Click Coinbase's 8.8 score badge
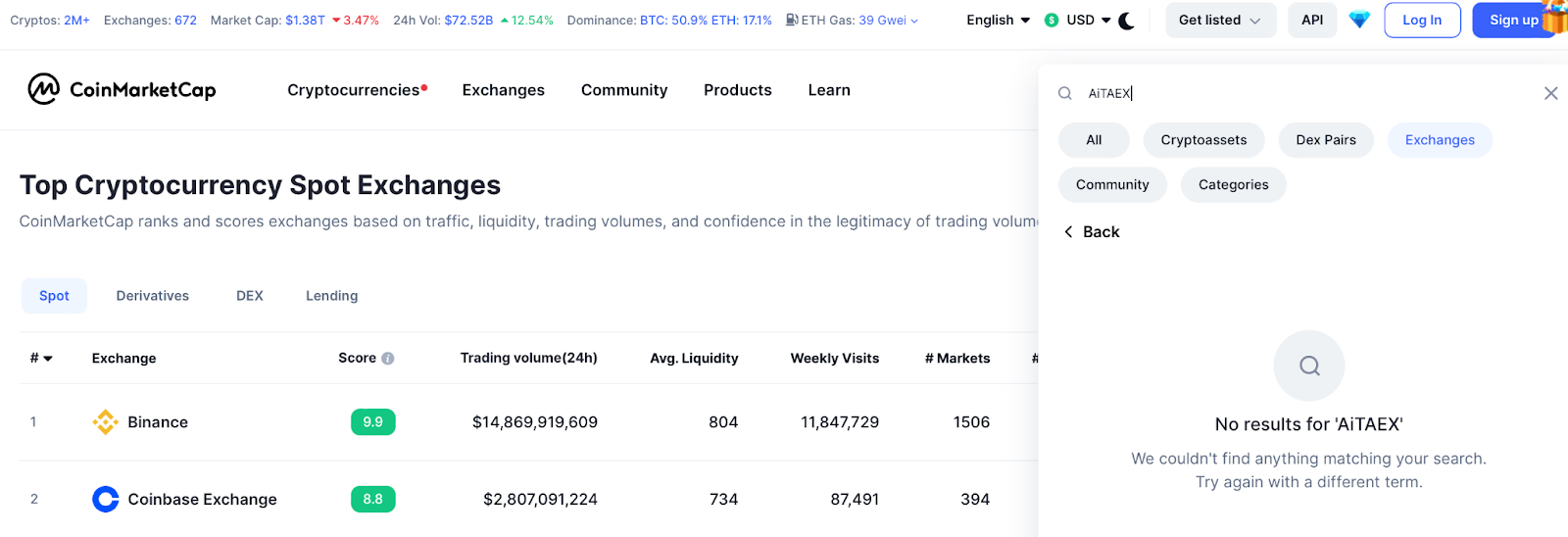Screen dimensions: 1568x537 [373, 500]
